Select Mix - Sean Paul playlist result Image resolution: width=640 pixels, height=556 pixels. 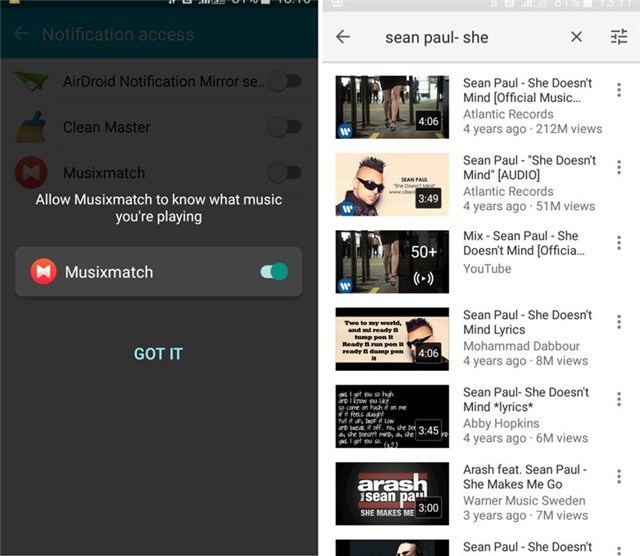coord(520,244)
